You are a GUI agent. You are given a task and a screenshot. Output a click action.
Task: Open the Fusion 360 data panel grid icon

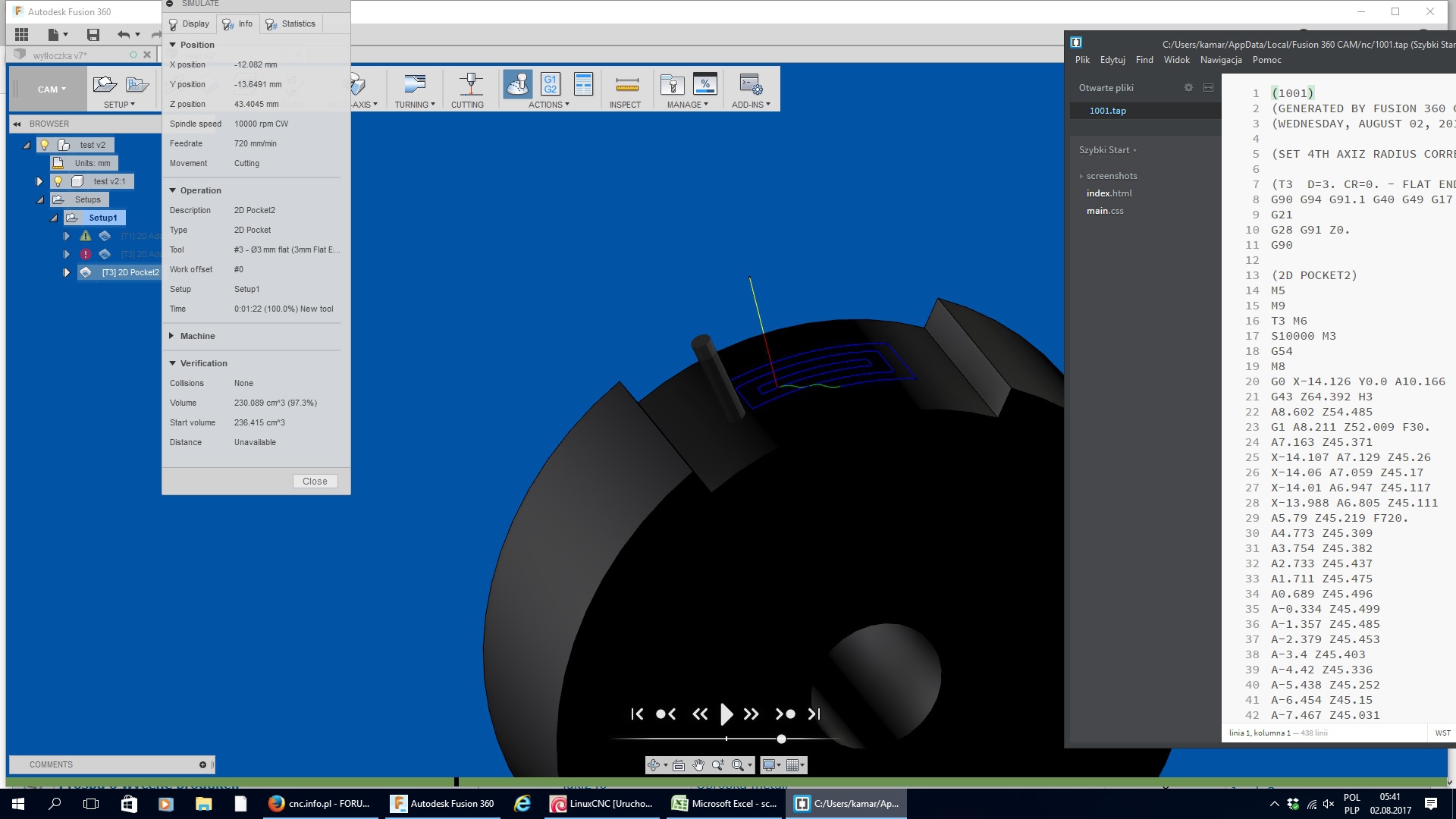coord(21,34)
